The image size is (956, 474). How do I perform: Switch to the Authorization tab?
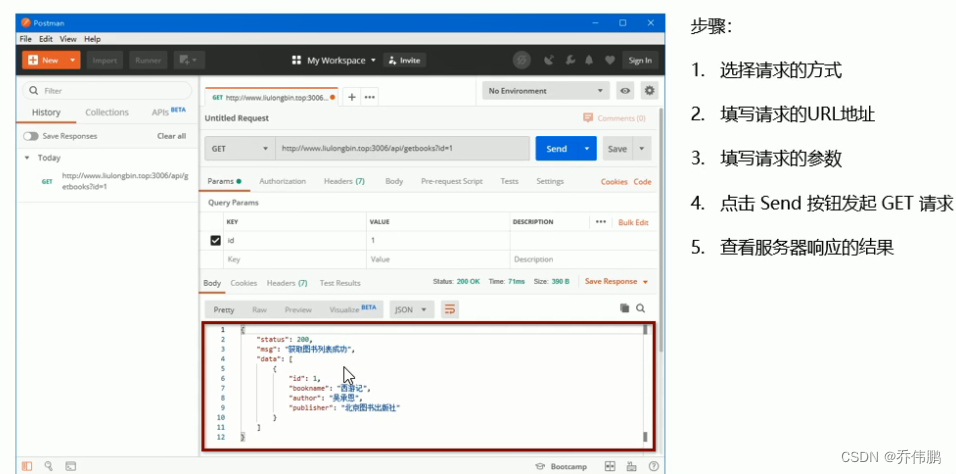click(x=282, y=181)
